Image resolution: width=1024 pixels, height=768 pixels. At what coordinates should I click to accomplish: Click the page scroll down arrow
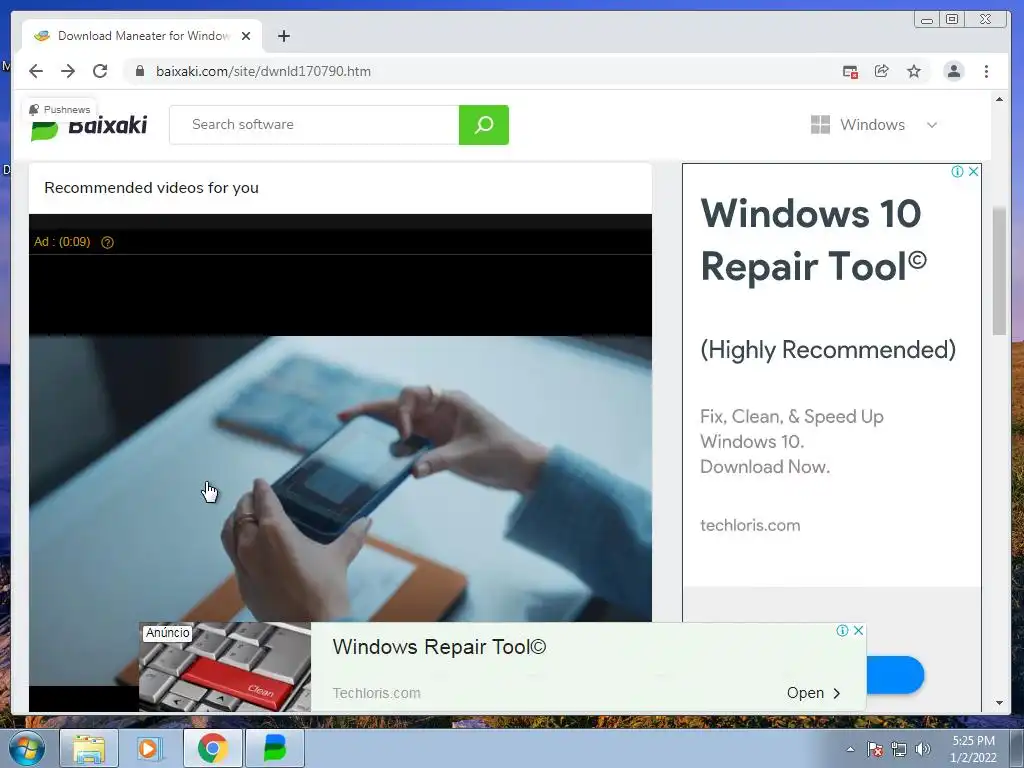point(999,703)
